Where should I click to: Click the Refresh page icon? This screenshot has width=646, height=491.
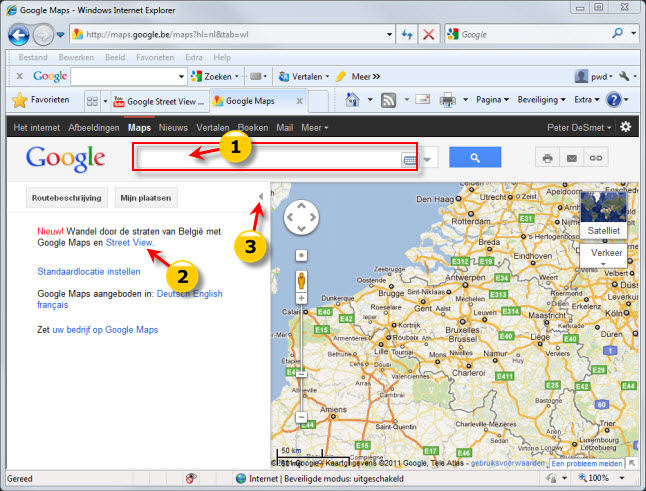click(x=407, y=35)
